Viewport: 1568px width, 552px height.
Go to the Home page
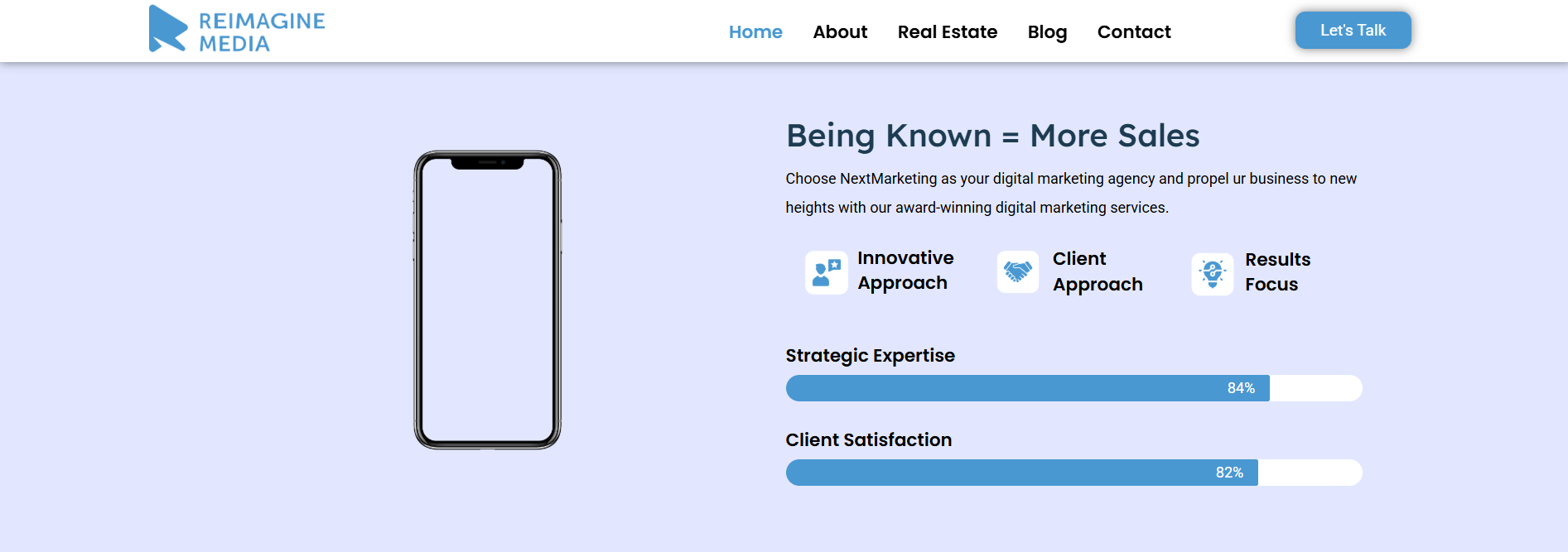[x=755, y=32]
